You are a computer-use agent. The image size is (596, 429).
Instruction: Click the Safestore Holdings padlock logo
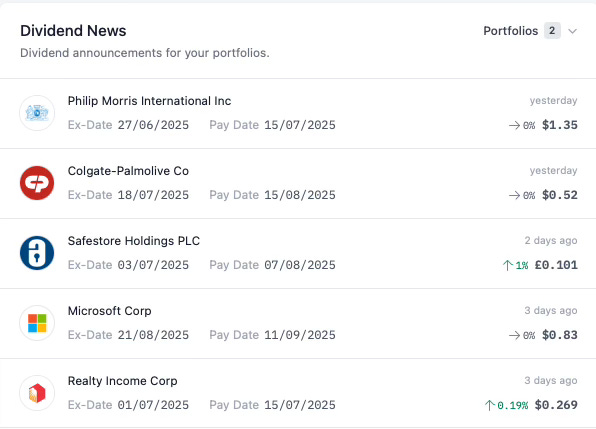pyautogui.click(x=37, y=253)
